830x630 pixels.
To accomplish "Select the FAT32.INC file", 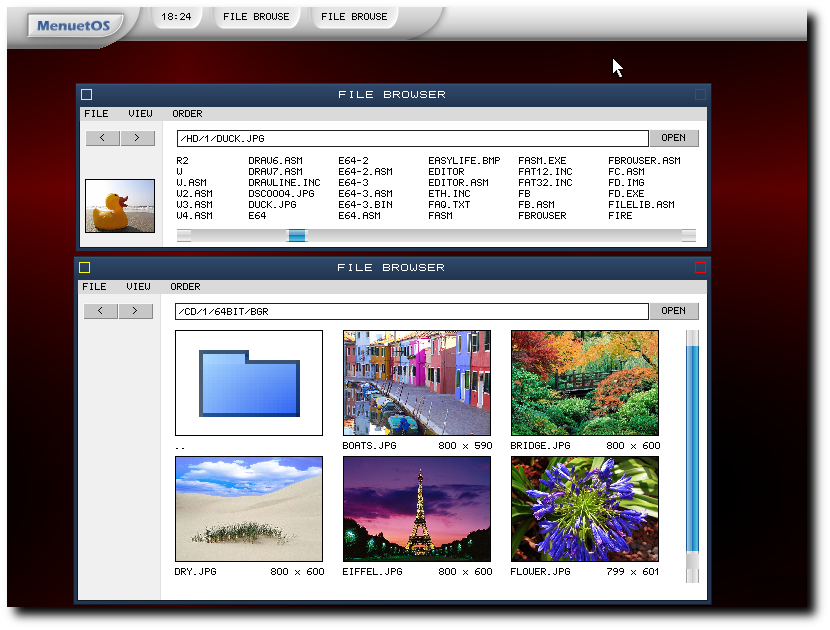I will point(545,183).
